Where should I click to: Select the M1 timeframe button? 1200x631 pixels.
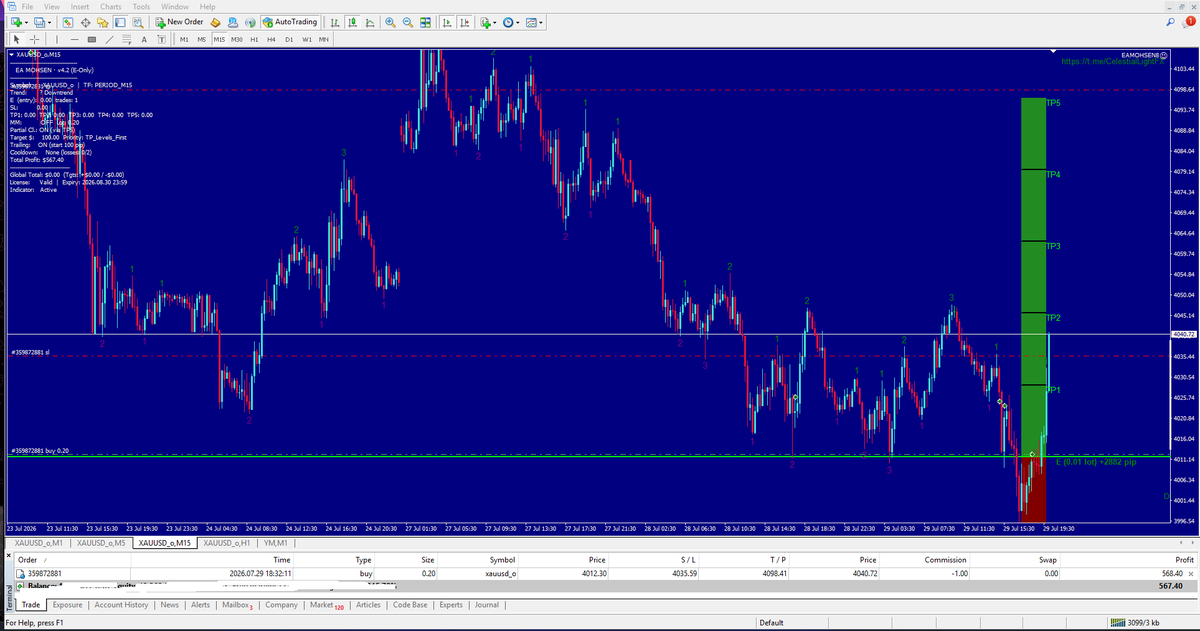(x=185, y=39)
